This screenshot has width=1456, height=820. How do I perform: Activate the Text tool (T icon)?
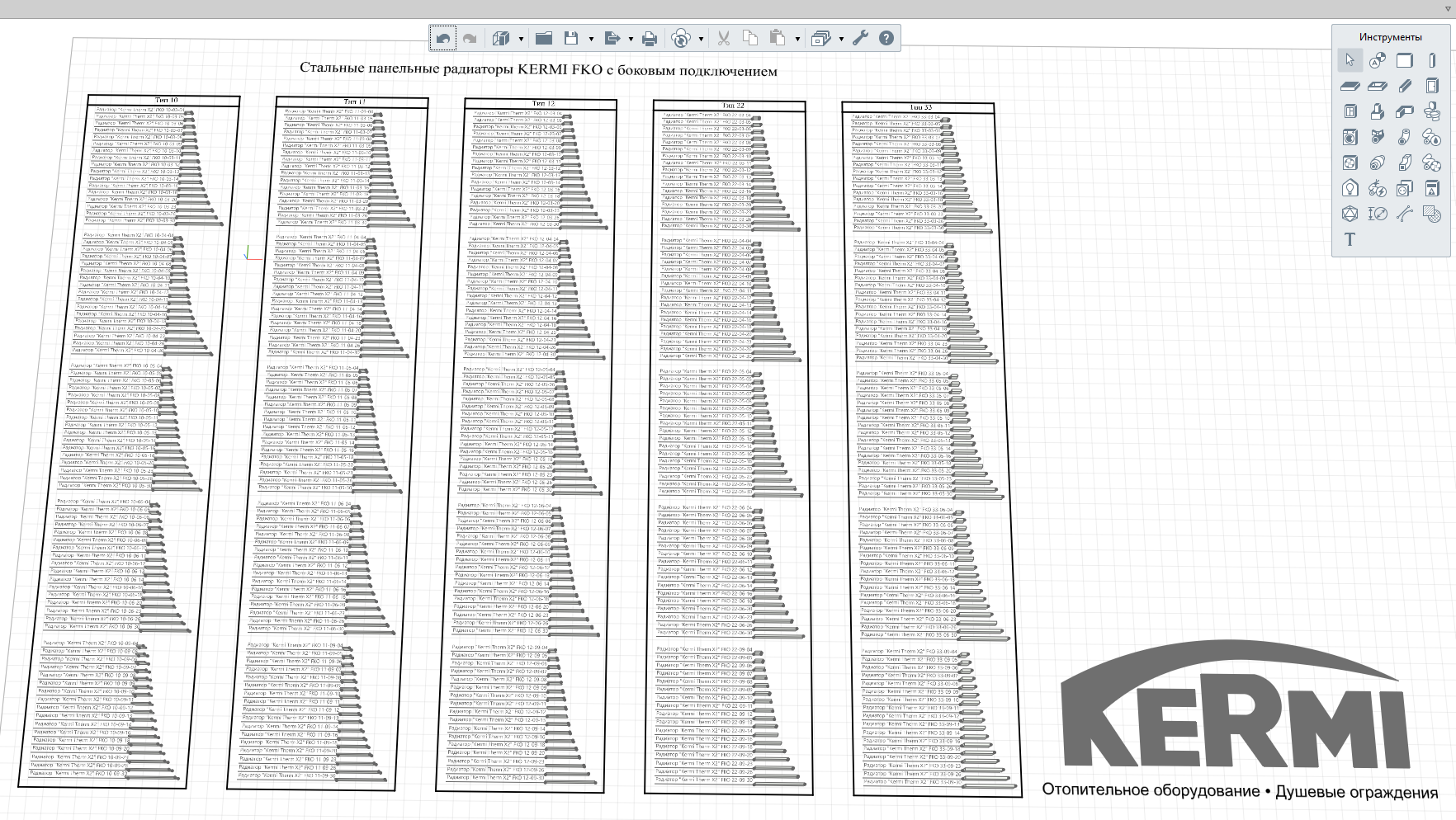pos(1350,239)
